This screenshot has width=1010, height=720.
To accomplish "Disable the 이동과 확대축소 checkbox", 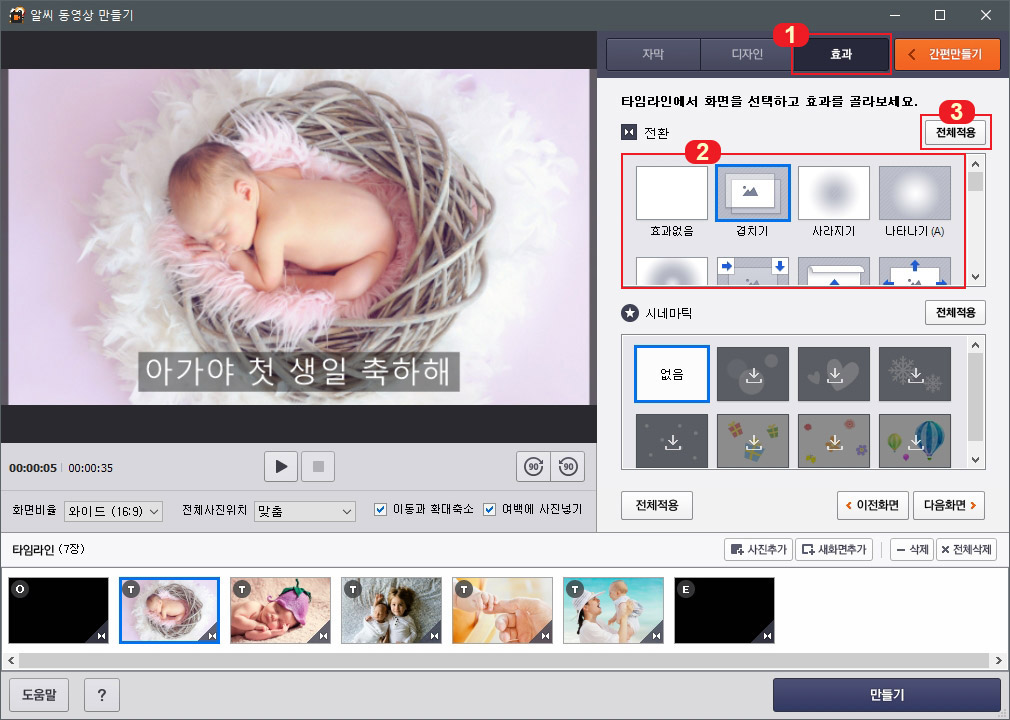I will coord(381,509).
